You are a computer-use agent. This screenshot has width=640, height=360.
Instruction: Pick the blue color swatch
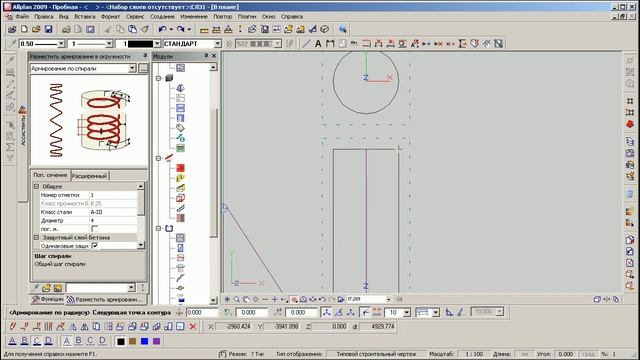click(144, 341)
